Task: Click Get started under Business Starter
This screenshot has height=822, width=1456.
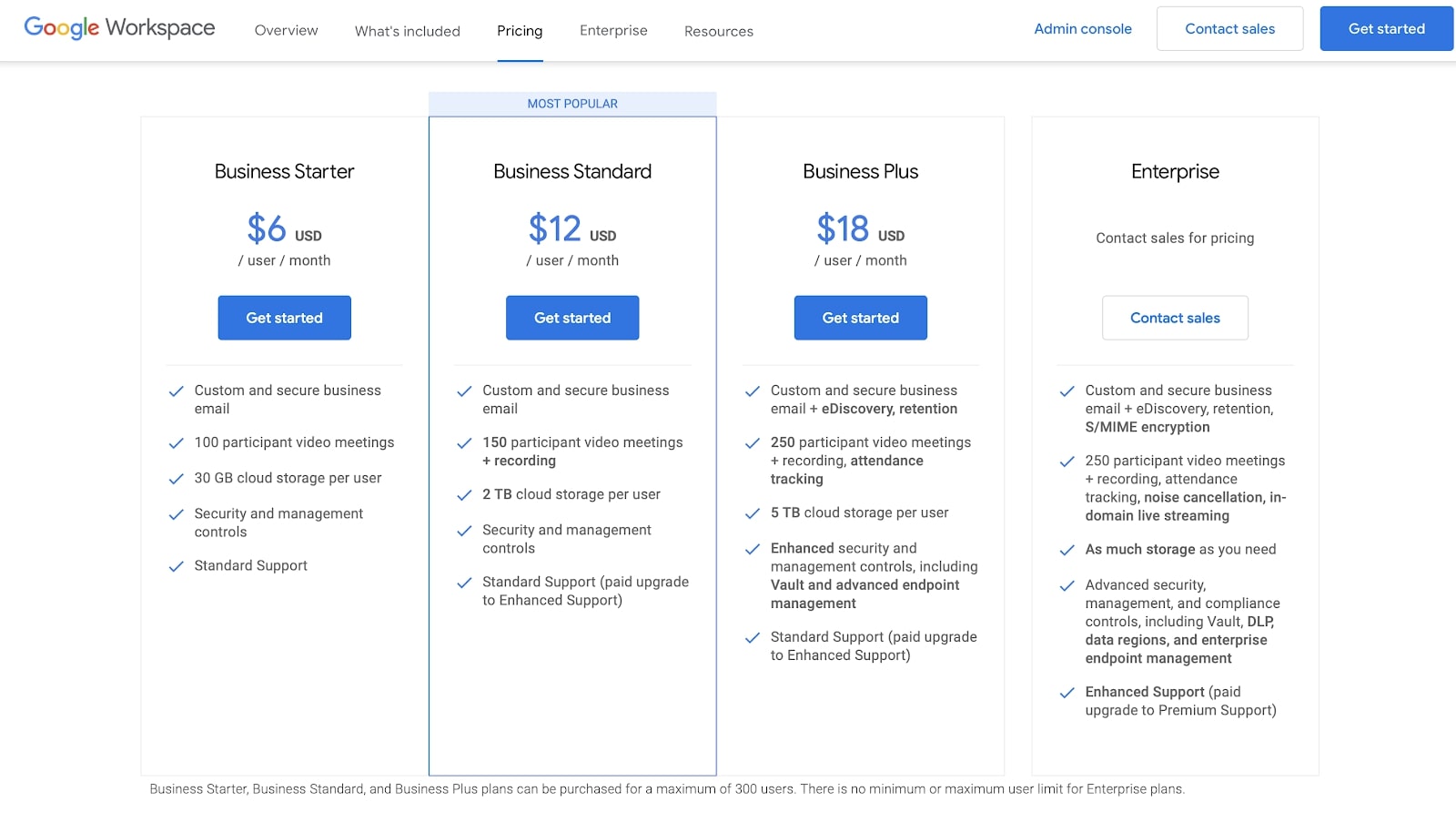Action: point(284,318)
